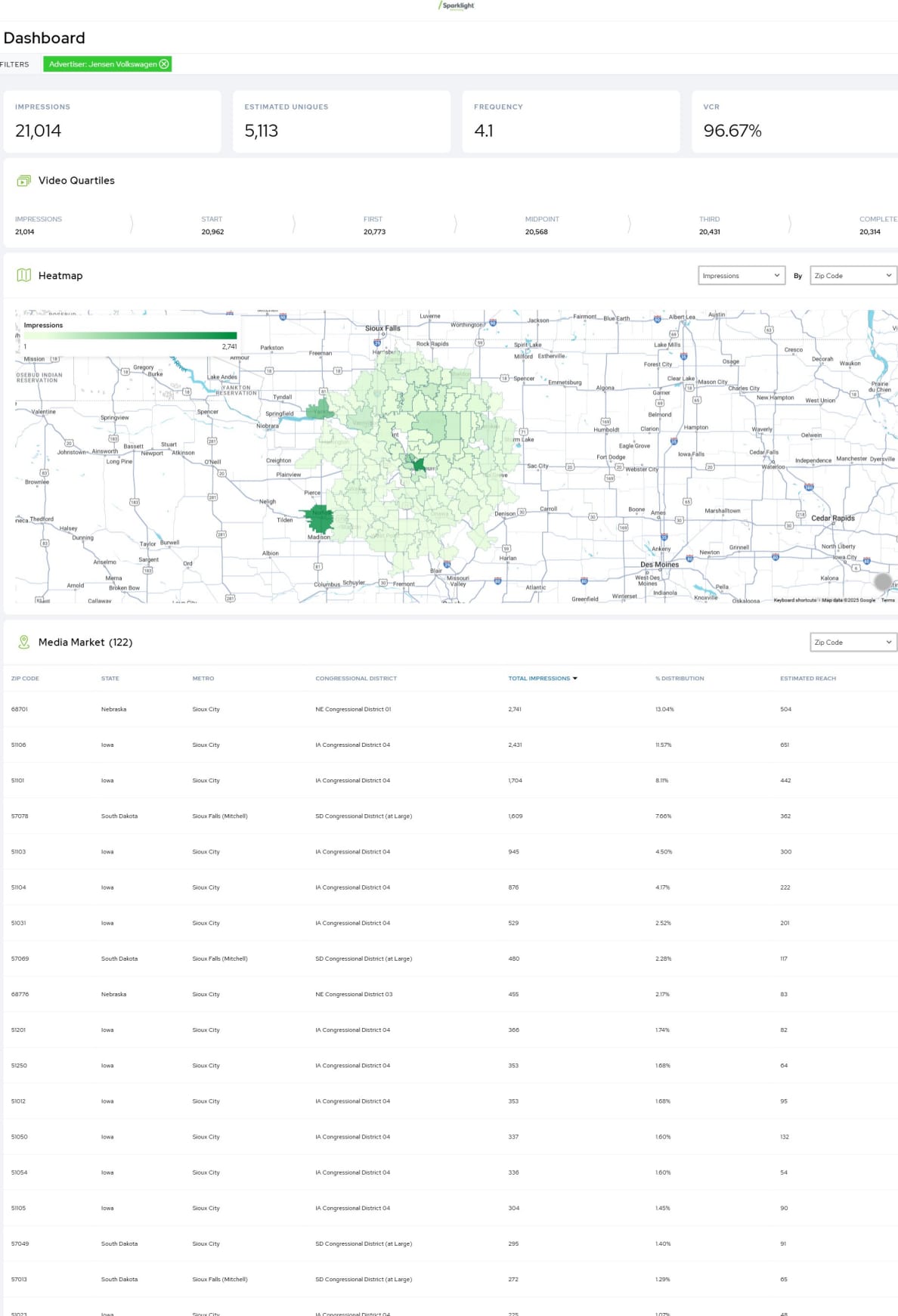Sort by Total Impressions column
898x1316 pixels.
pyautogui.click(x=543, y=678)
